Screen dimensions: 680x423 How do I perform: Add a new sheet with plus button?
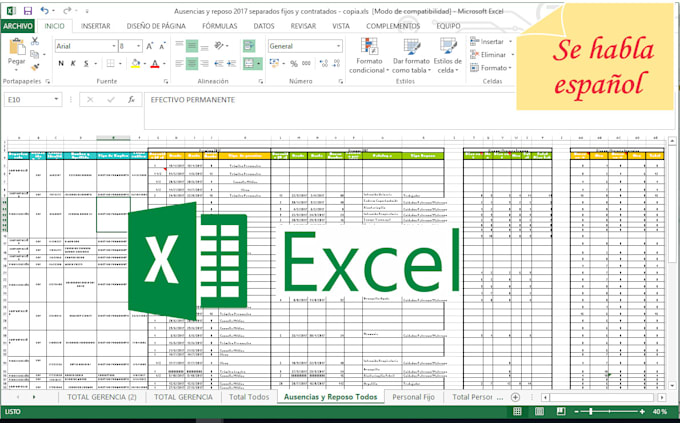[x=515, y=397]
